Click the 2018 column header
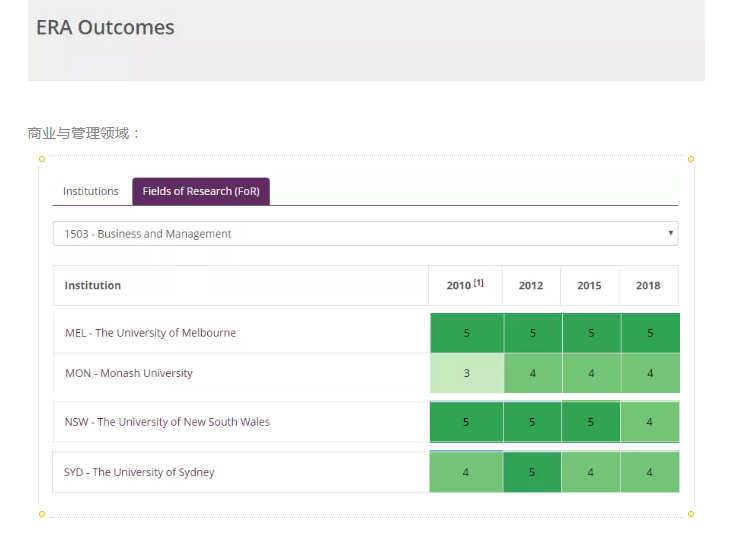This screenshot has width=734, height=542. 648,286
